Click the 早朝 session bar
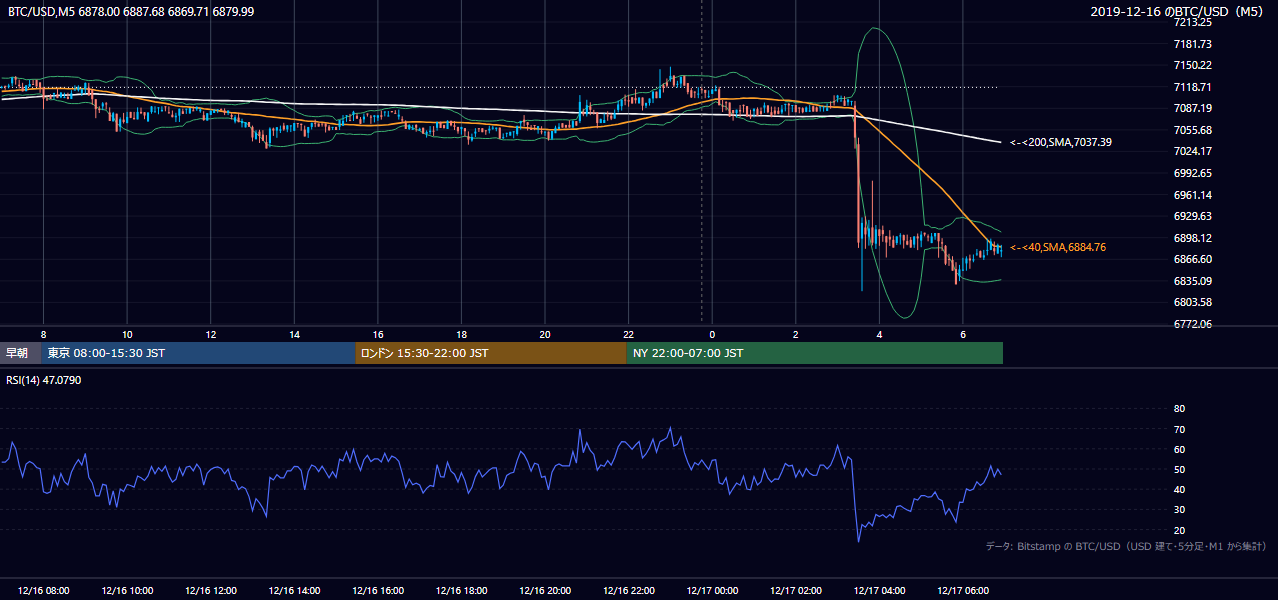Viewport: 1278px width, 600px height. point(19,353)
